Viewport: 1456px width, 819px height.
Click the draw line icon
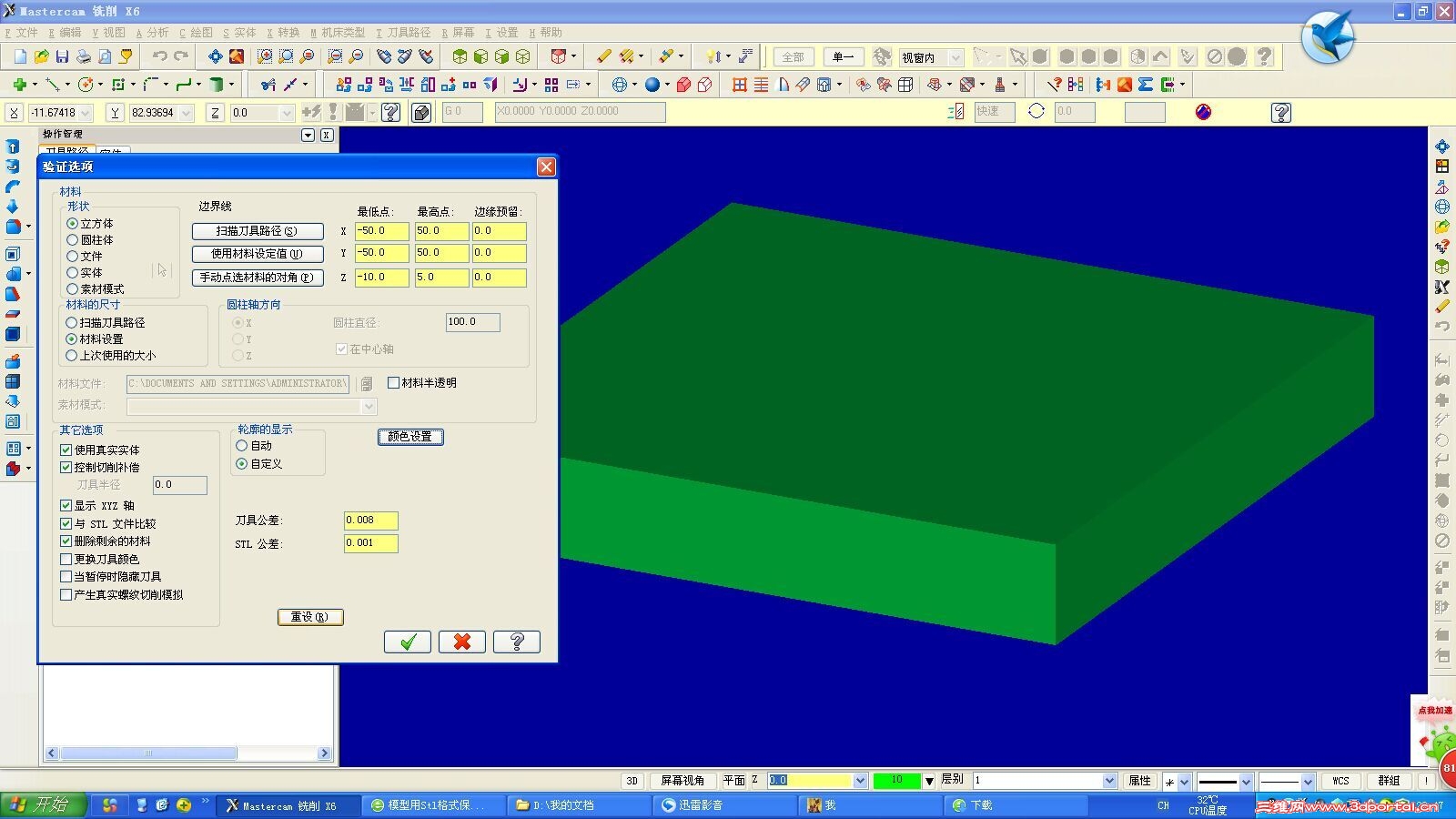point(53,85)
